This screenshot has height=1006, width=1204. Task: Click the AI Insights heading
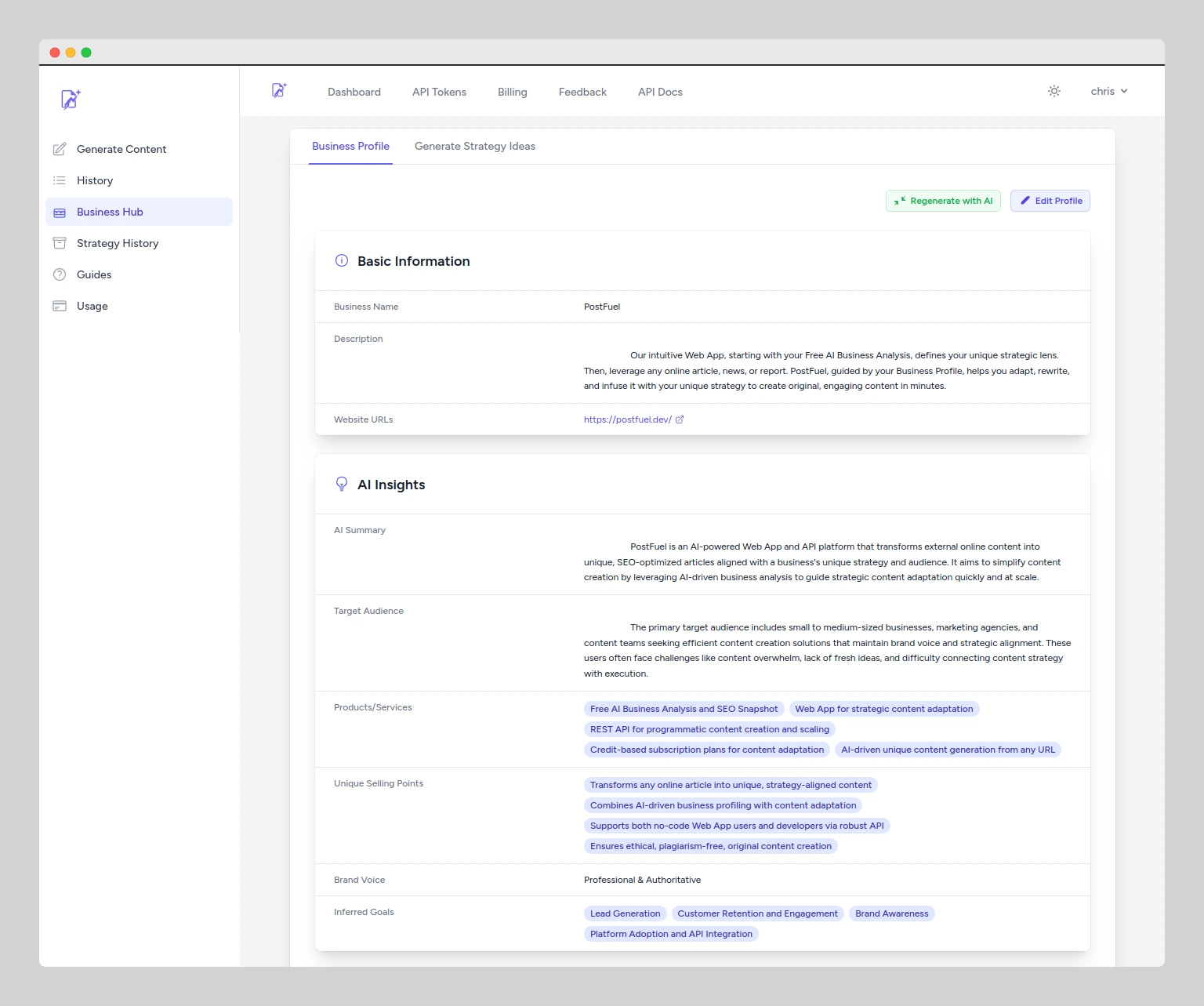click(391, 485)
